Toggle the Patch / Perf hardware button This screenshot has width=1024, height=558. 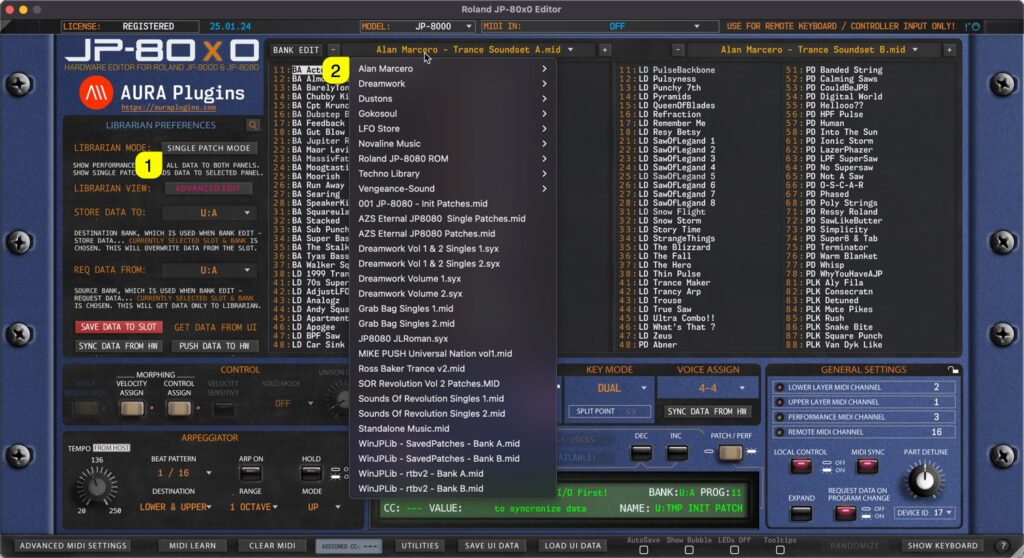point(730,452)
